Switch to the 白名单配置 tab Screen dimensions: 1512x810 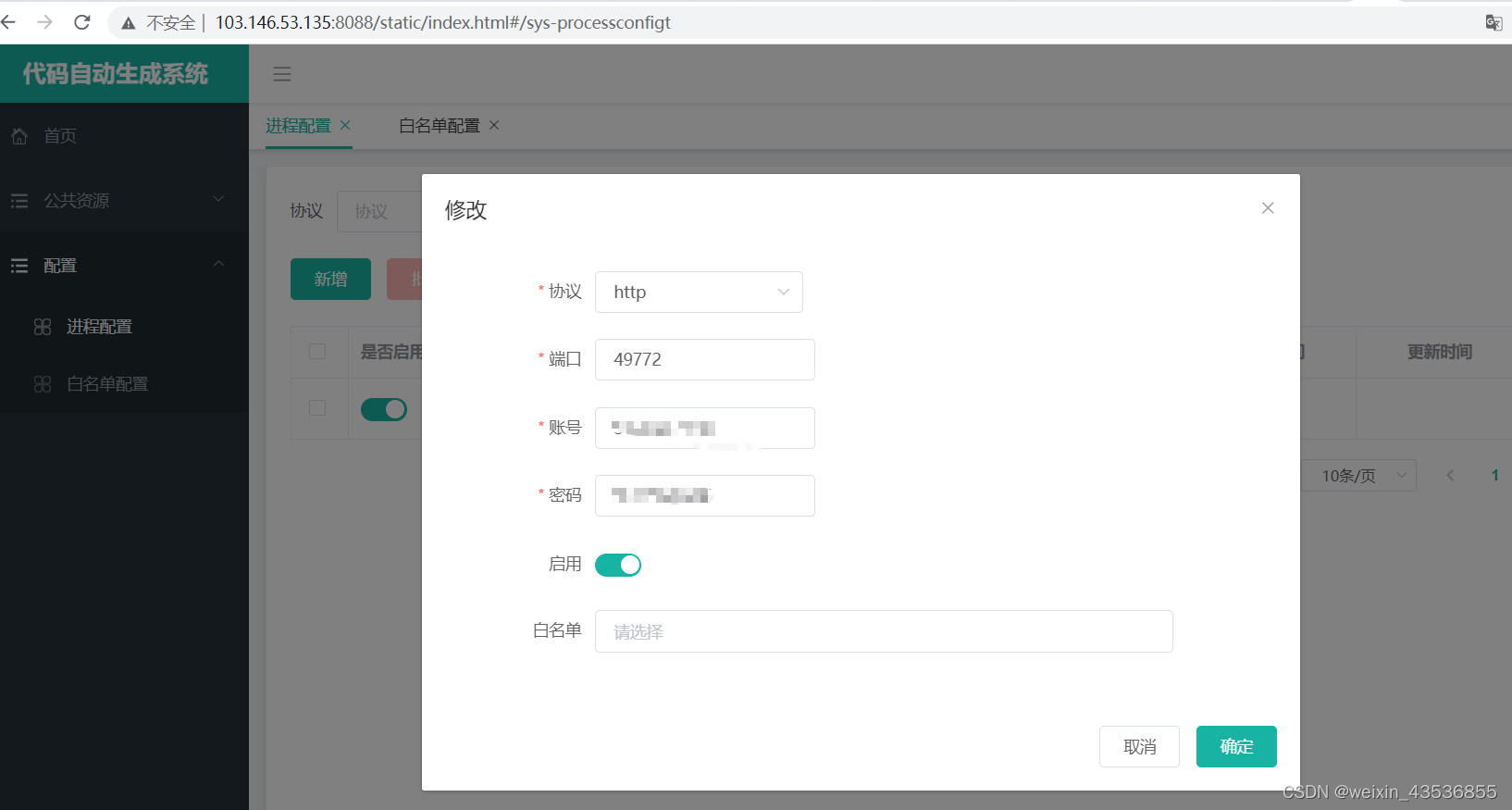(x=440, y=125)
